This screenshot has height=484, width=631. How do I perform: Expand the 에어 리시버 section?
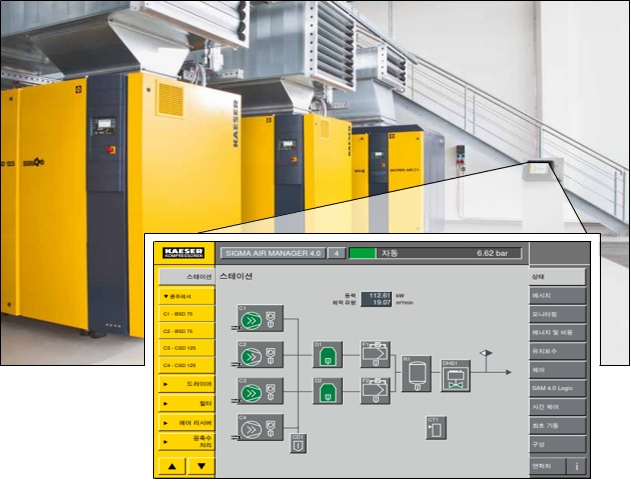(x=187, y=423)
